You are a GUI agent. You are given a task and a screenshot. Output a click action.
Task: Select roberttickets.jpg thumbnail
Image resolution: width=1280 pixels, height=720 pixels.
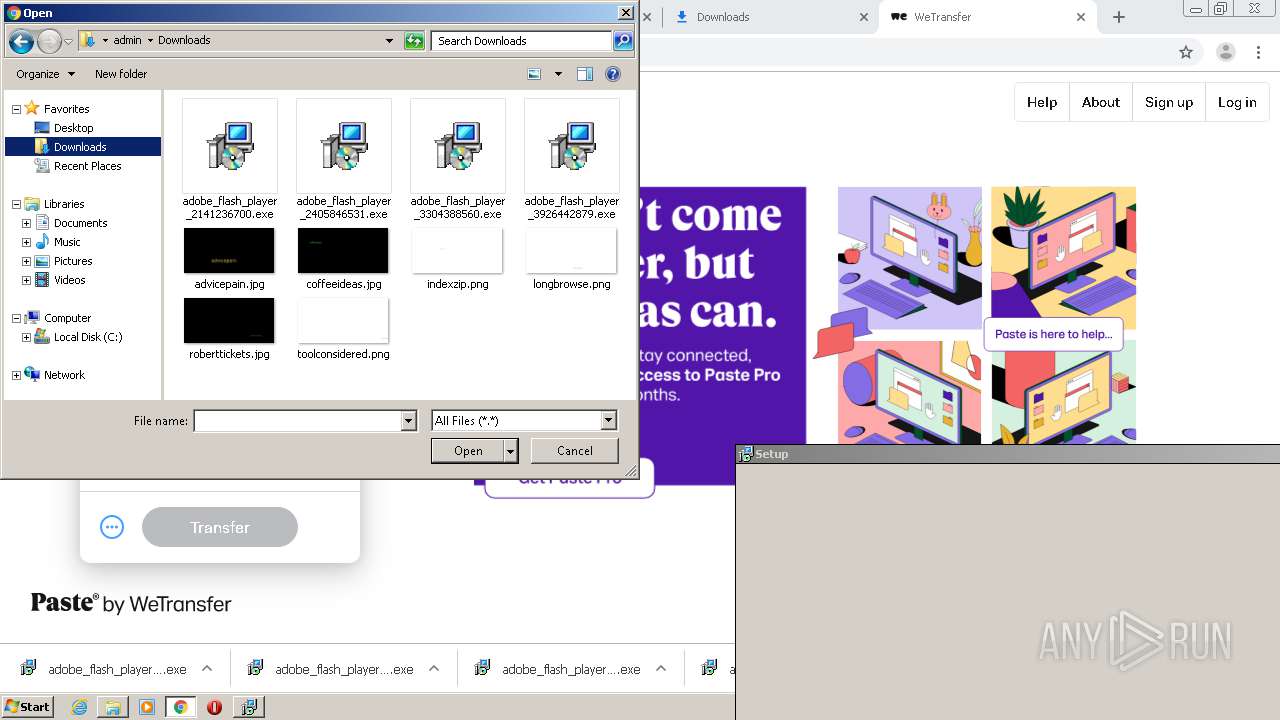tap(229, 321)
